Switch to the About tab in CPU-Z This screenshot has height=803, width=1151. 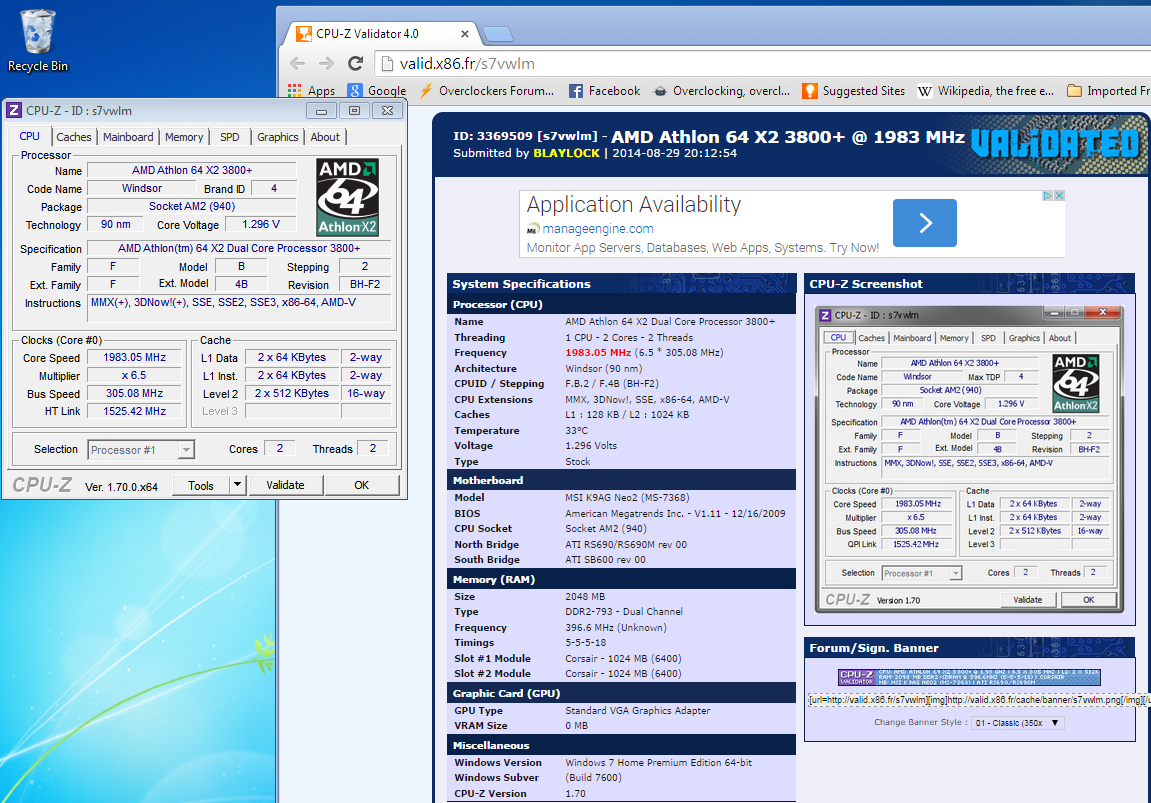point(324,137)
